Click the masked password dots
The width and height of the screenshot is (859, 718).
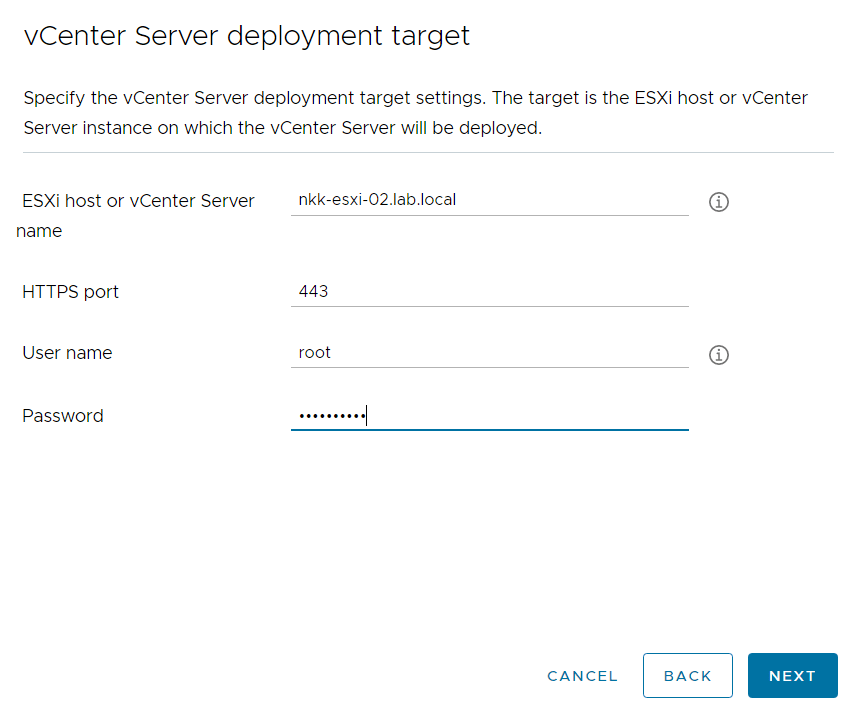coord(332,416)
